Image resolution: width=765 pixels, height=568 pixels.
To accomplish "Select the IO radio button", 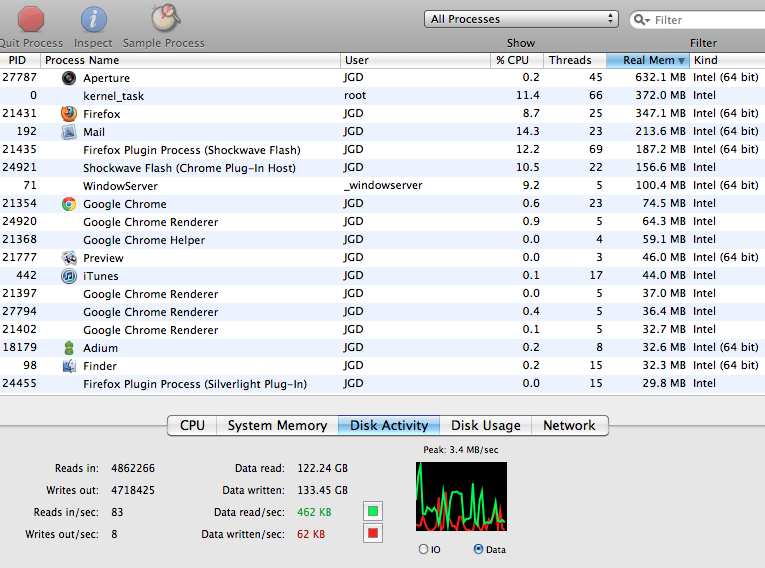I will 423,549.
